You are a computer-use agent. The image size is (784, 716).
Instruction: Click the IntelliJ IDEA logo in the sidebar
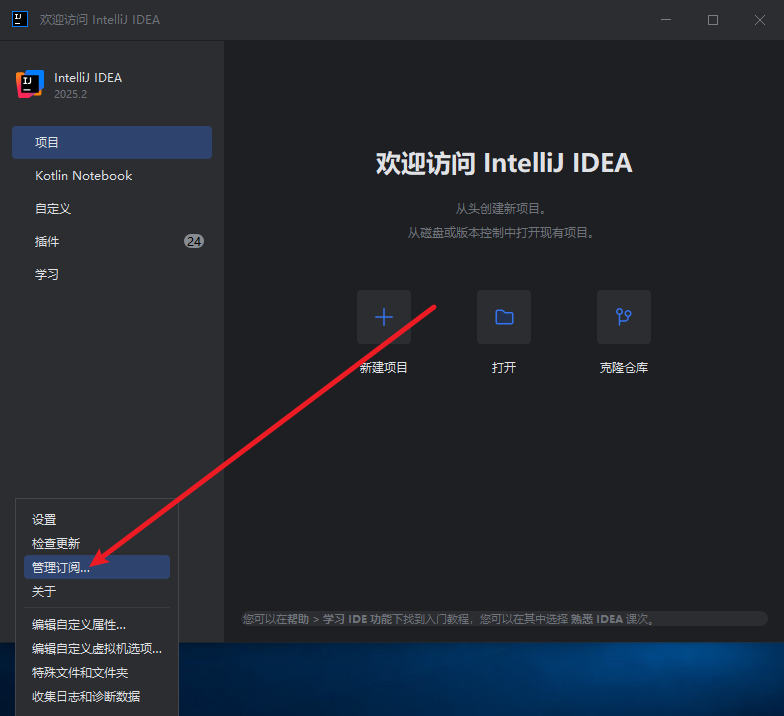pyautogui.click(x=30, y=84)
